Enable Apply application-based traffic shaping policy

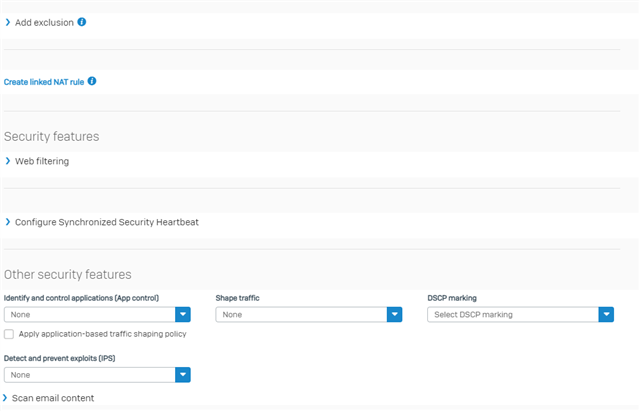pos(9,334)
